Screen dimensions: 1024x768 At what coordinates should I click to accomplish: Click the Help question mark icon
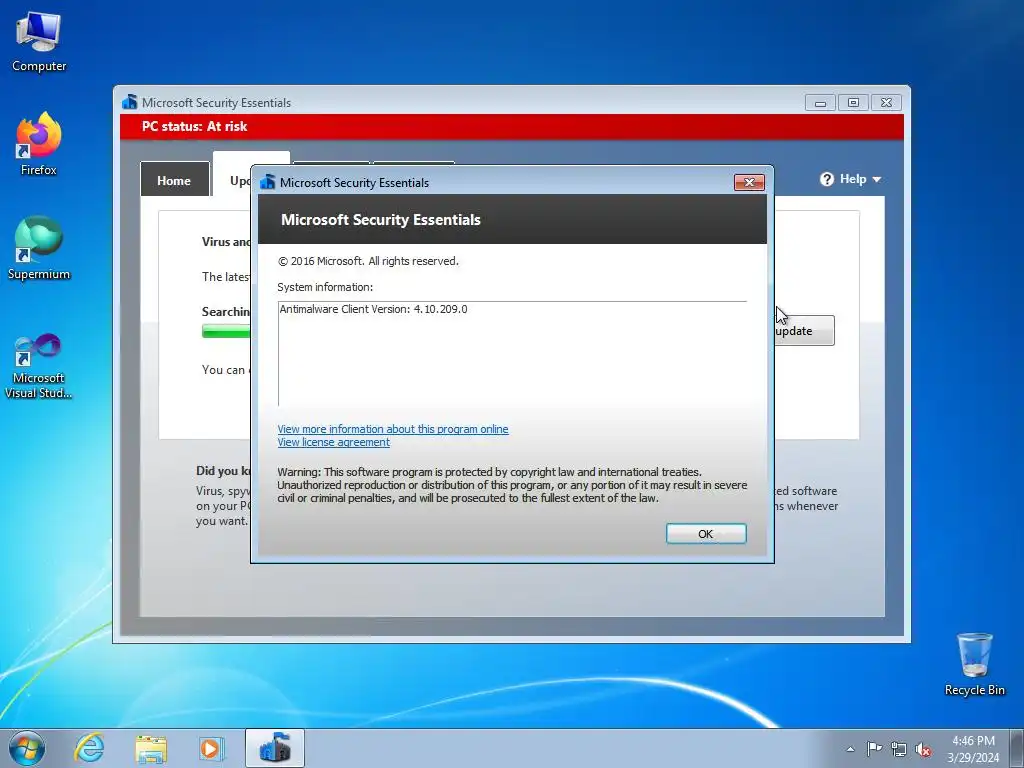[827, 179]
